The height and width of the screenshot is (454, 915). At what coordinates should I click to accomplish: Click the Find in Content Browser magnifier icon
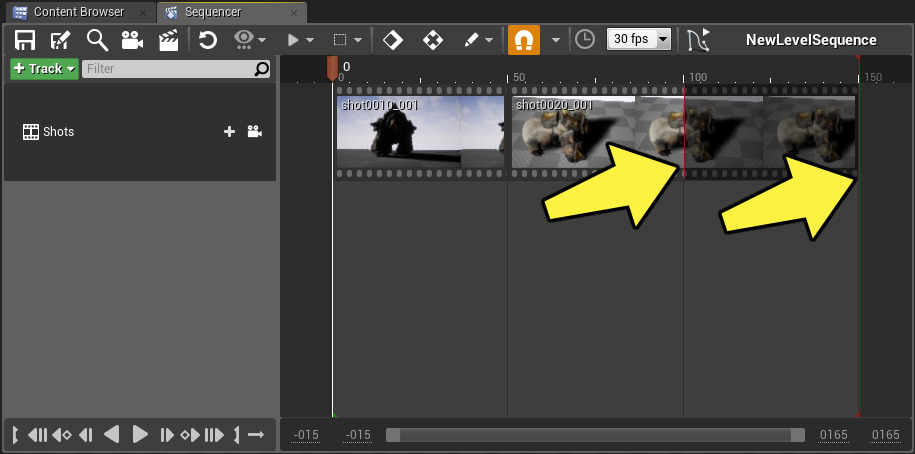pyautogui.click(x=97, y=40)
